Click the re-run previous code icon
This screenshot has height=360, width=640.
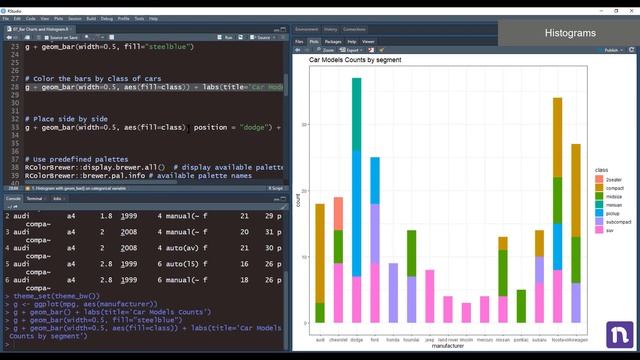coord(241,38)
